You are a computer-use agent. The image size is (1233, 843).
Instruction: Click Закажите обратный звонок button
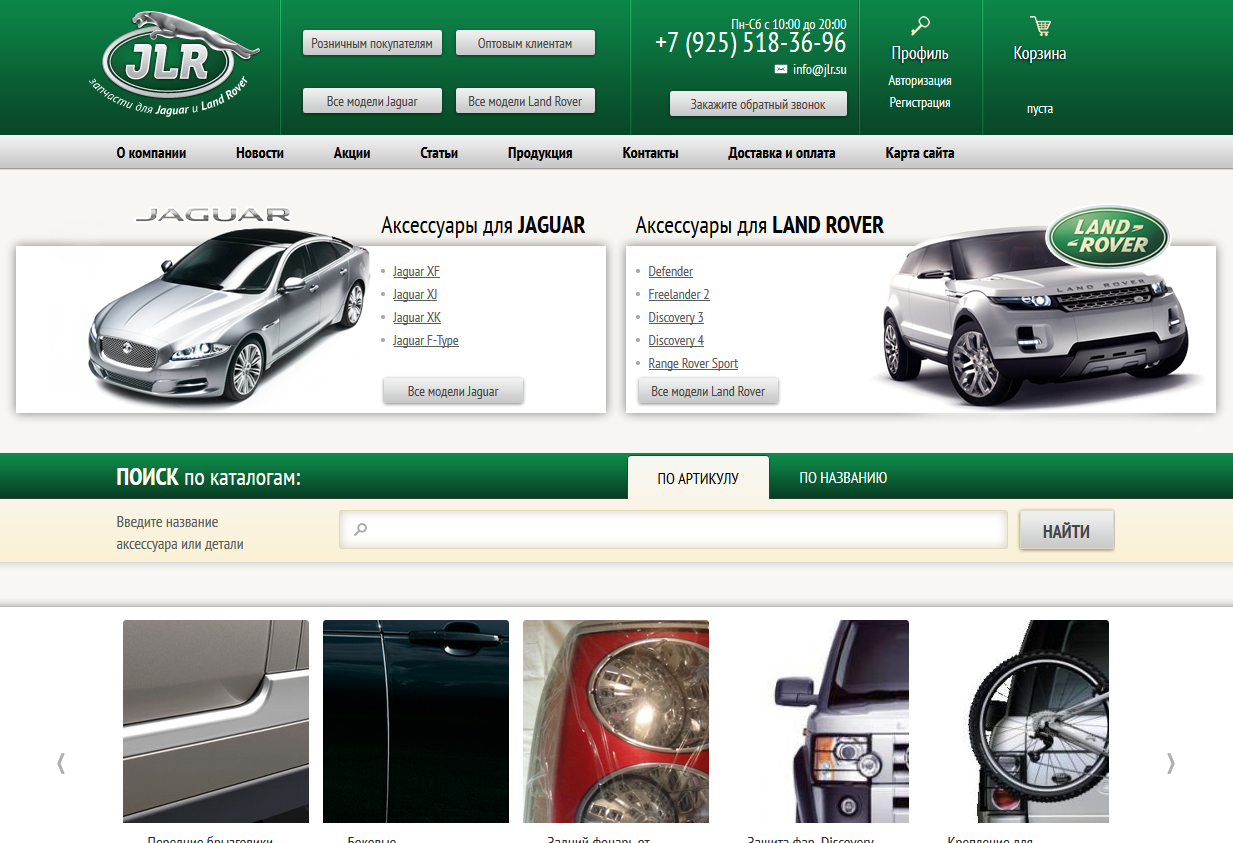(x=758, y=104)
